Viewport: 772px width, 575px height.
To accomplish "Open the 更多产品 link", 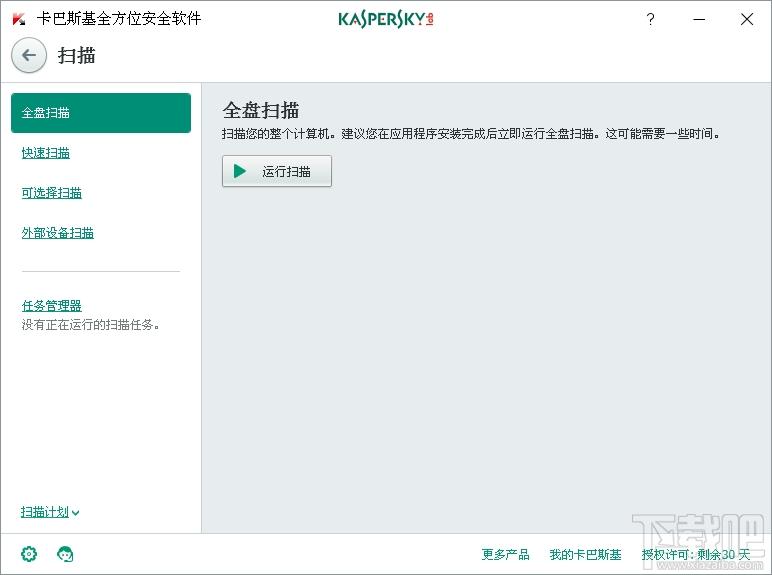I will [x=505, y=554].
